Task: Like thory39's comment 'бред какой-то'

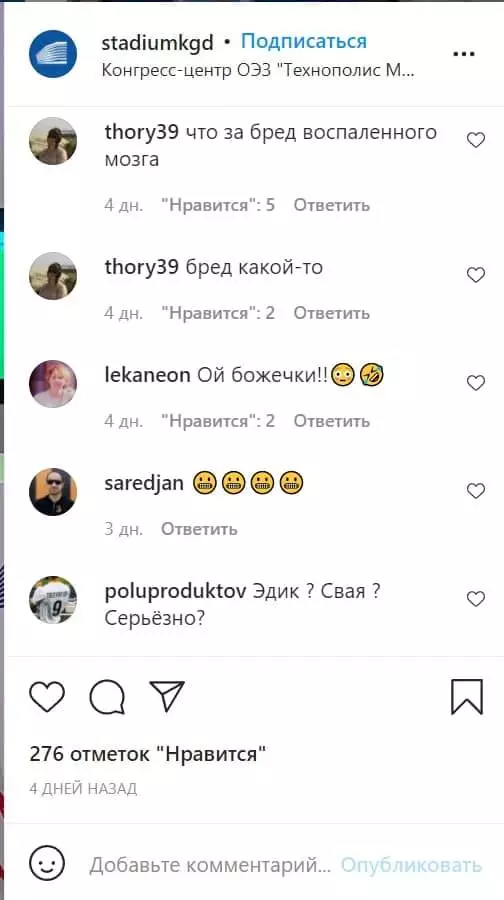Action: click(x=476, y=276)
